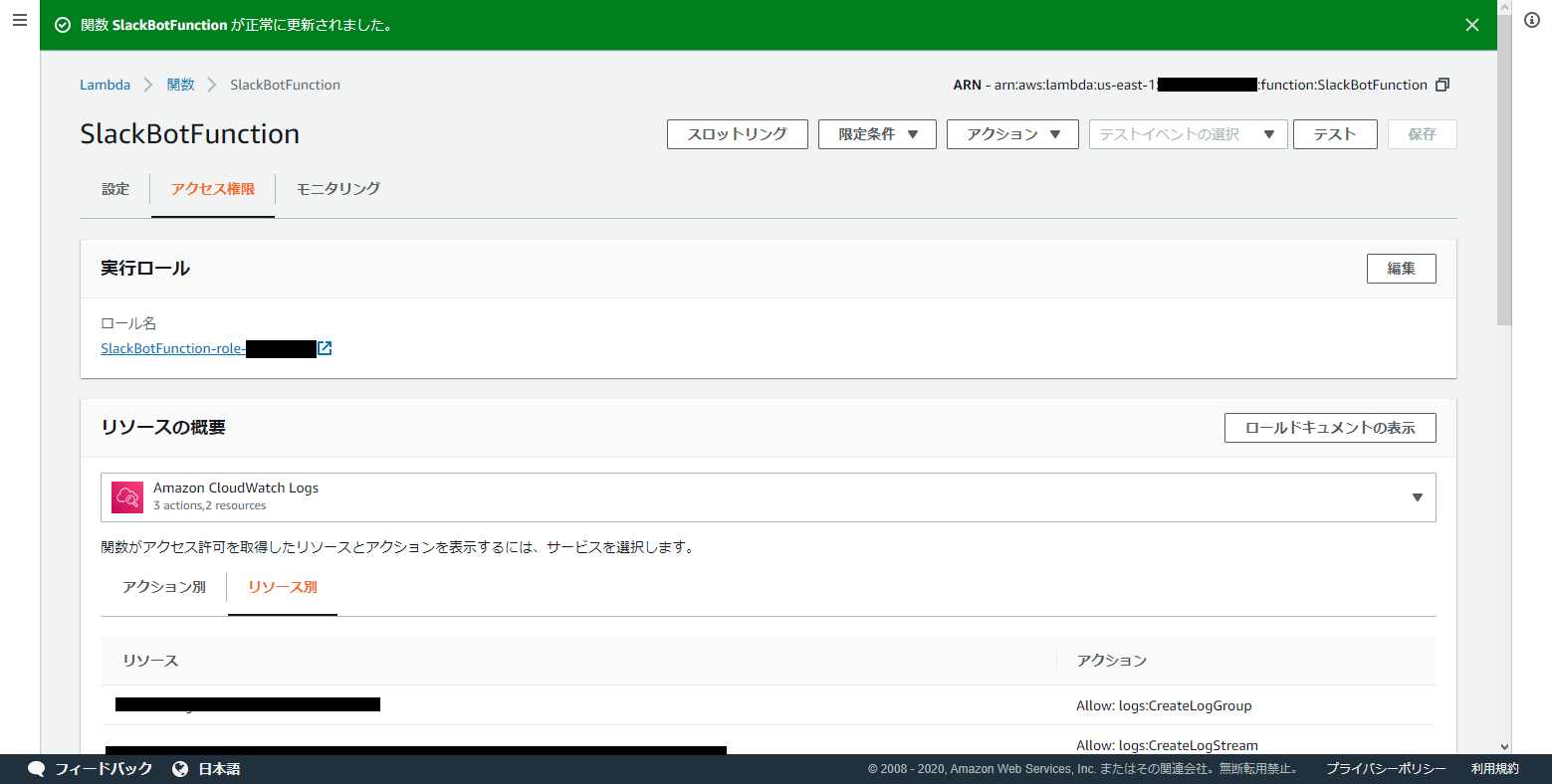Select the logs:CreateLogStream action cell

(x=1167, y=745)
